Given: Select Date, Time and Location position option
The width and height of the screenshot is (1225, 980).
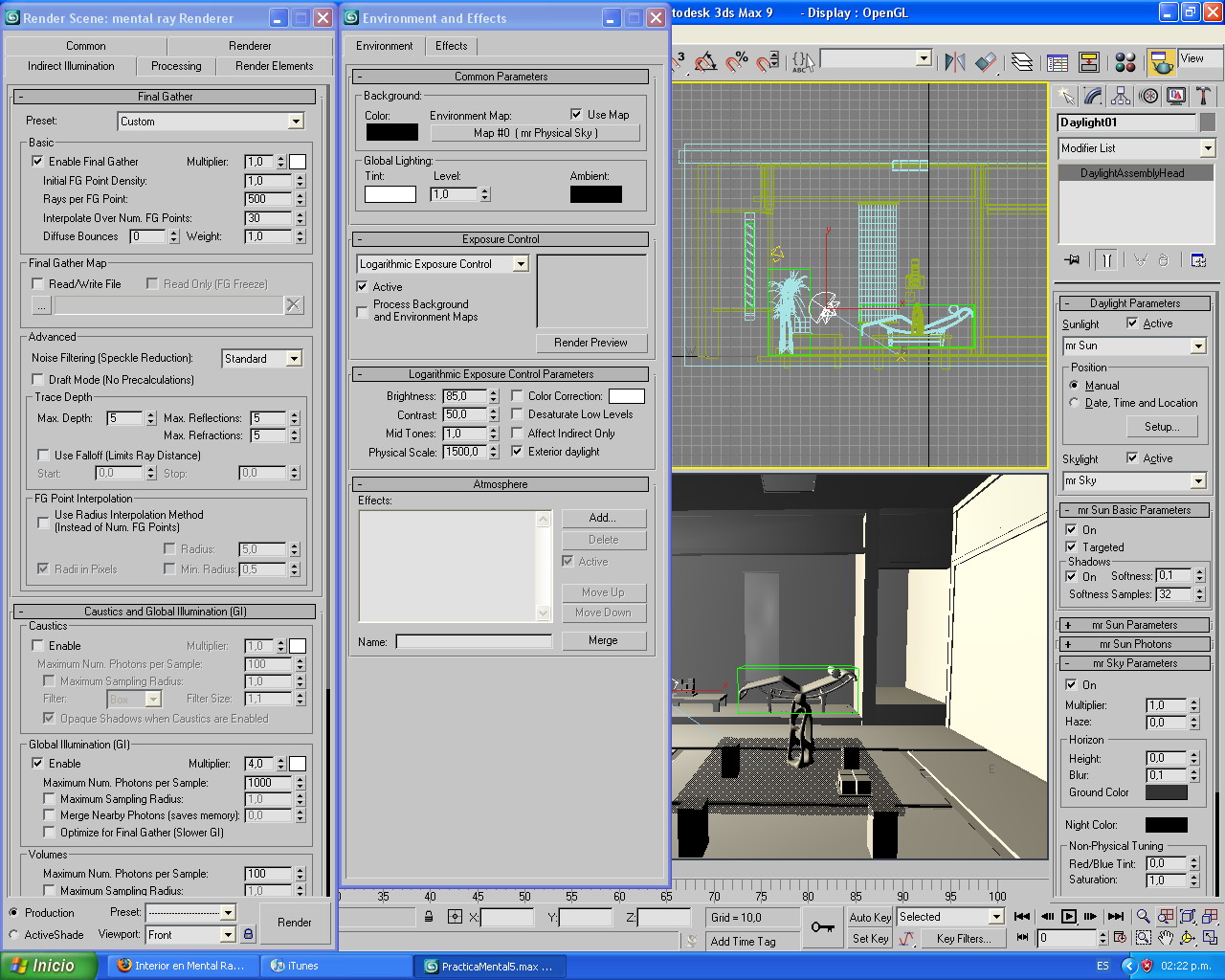Looking at the screenshot, I should click(1074, 403).
